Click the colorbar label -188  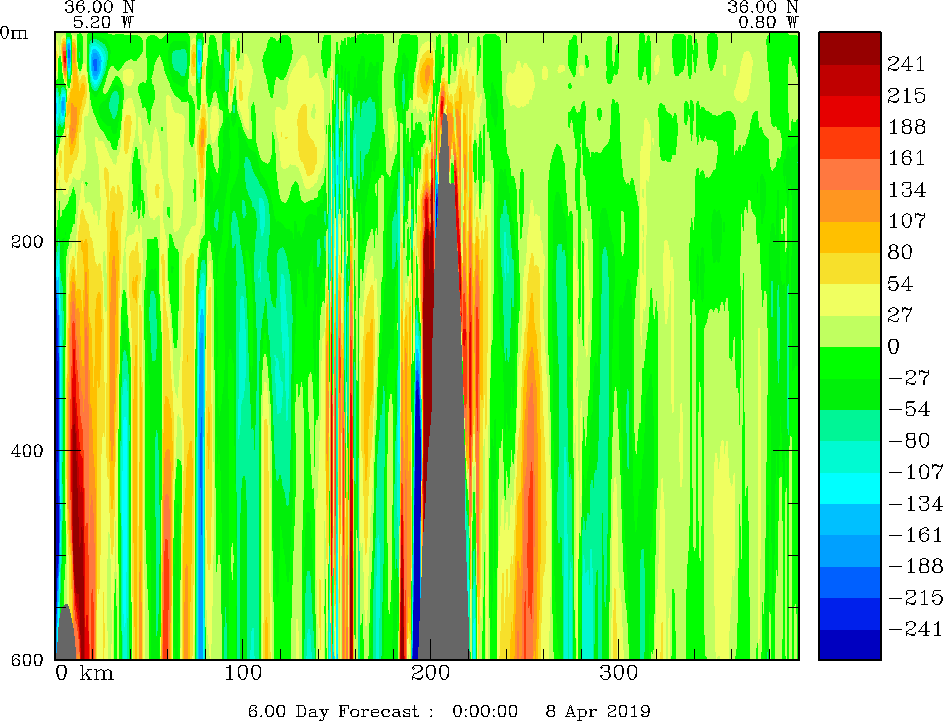point(915,566)
